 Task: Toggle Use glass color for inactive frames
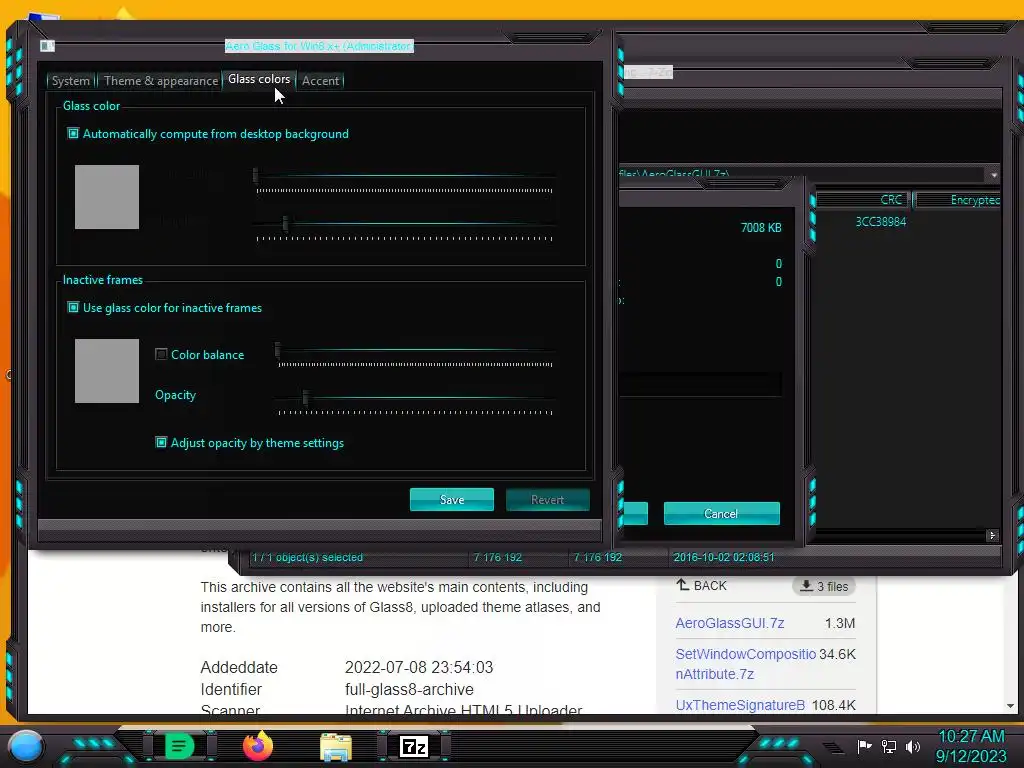[73, 308]
